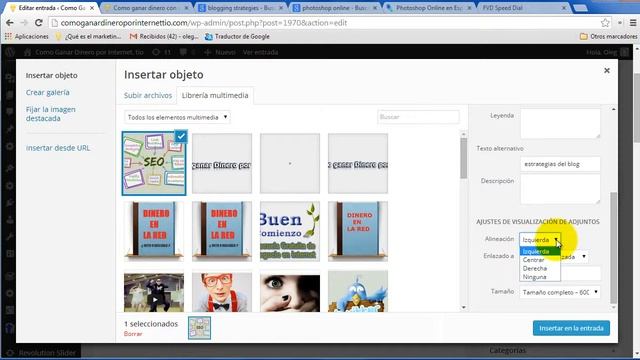Viewport: 640px width, 360px height.
Task: Select the covered mouth eye thumbnail
Action: pyautogui.click(x=290, y=293)
